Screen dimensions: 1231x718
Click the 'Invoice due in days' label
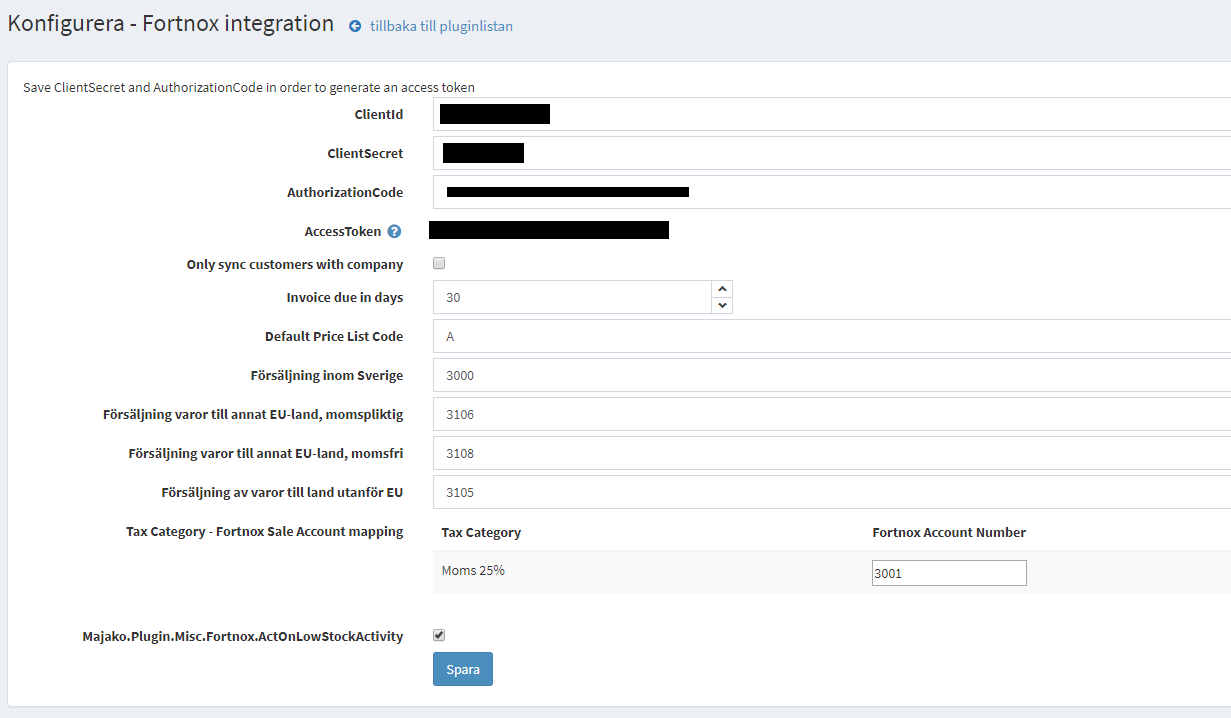(345, 297)
